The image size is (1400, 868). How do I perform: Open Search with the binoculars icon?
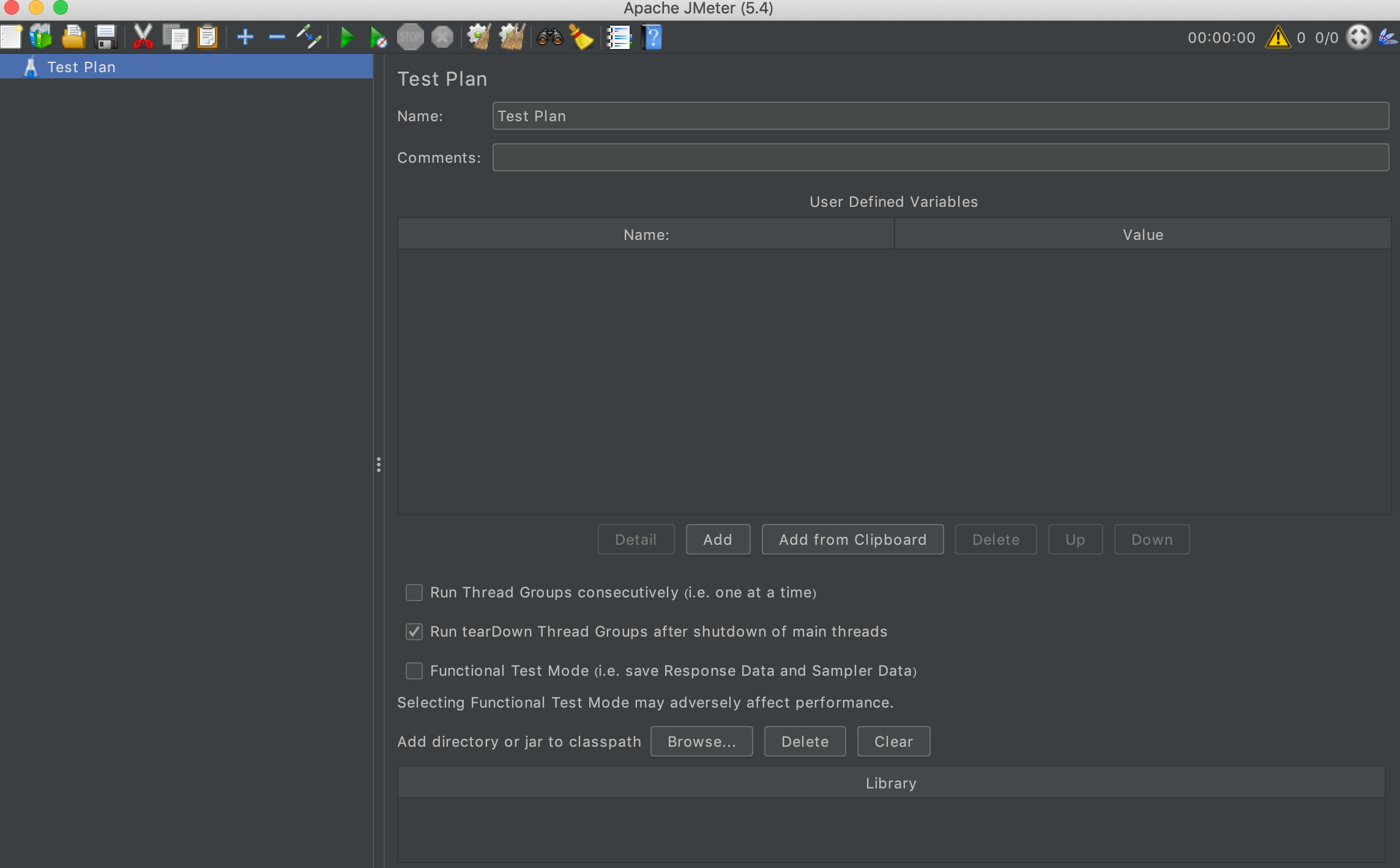coord(549,37)
